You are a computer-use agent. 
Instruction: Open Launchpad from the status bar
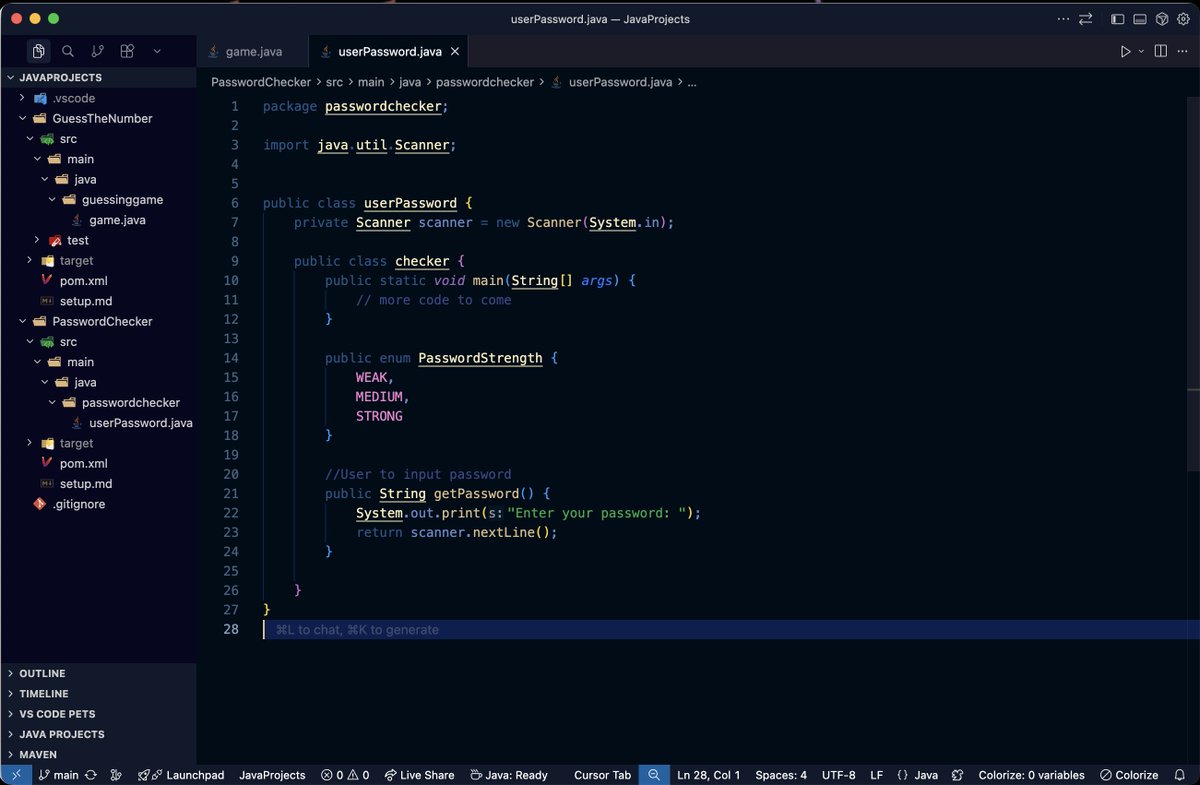tap(181, 775)
